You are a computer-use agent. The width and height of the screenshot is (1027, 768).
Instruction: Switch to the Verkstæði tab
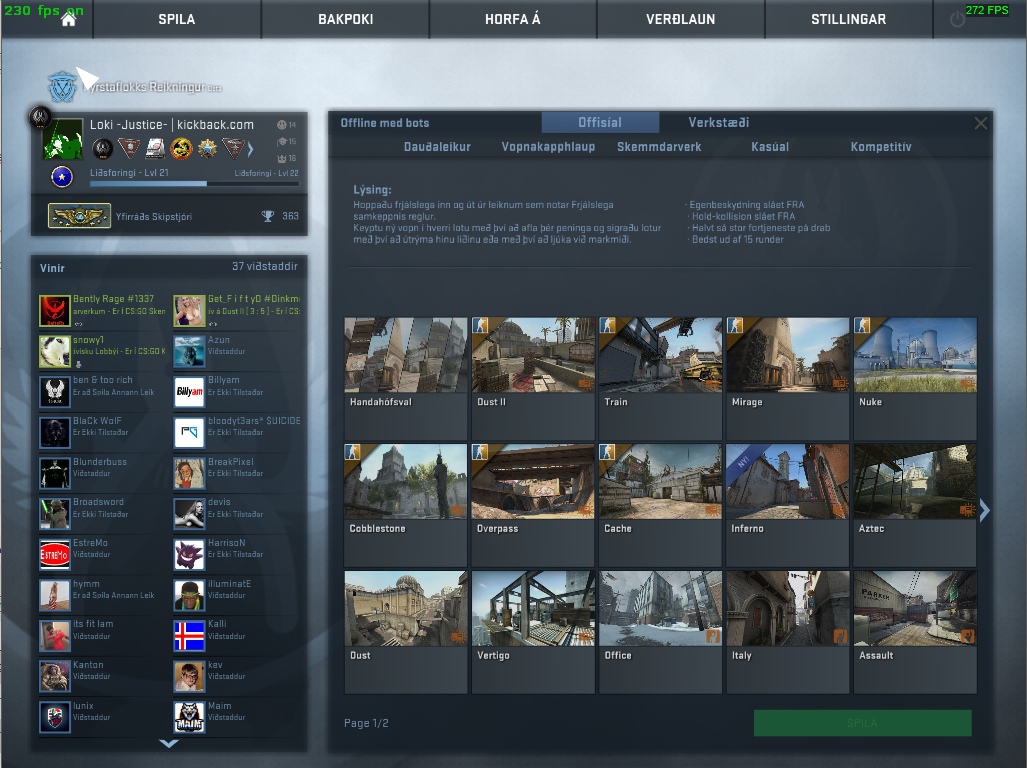(718, 122)
